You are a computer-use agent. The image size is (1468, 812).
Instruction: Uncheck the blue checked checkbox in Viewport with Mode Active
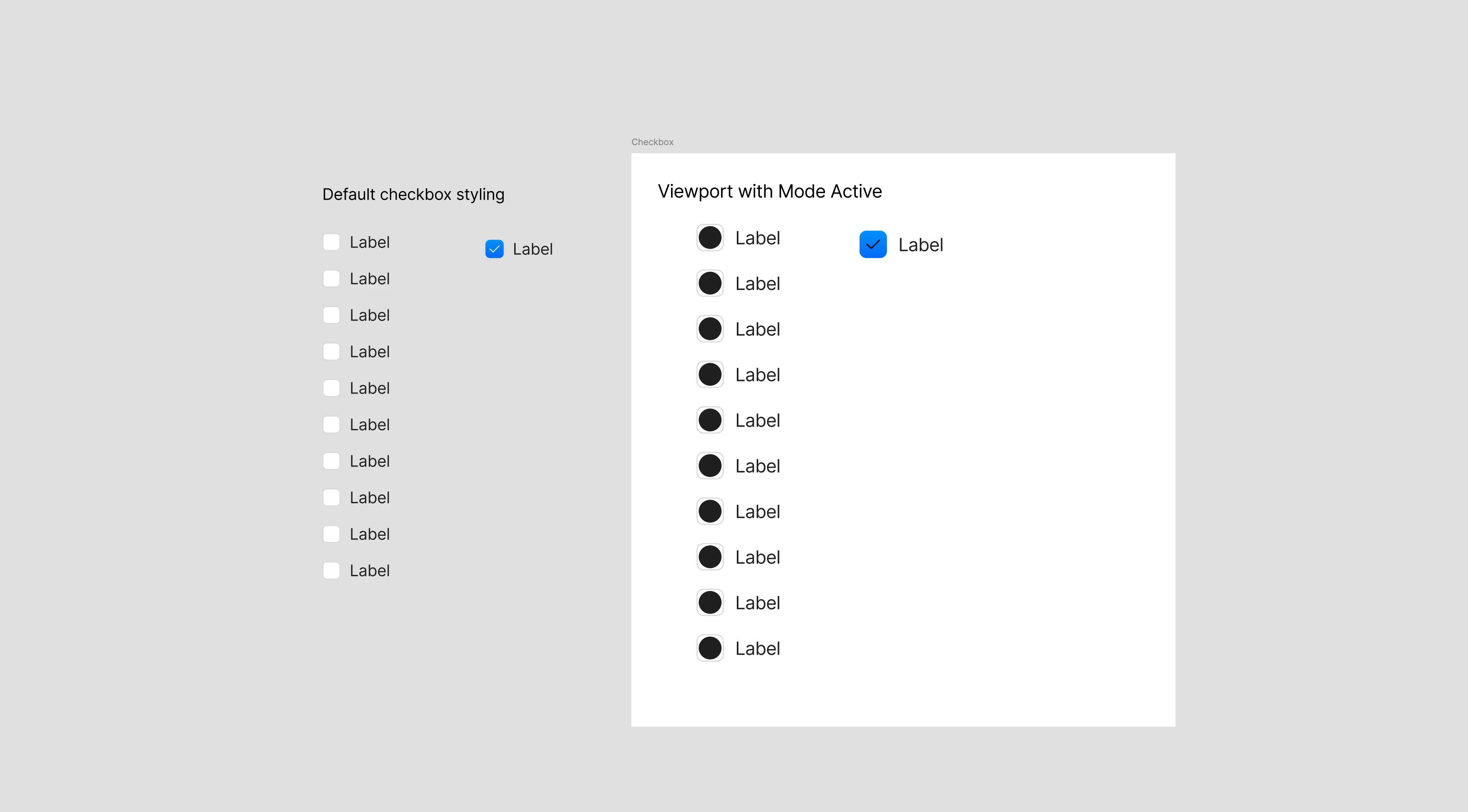pos(873,244)
